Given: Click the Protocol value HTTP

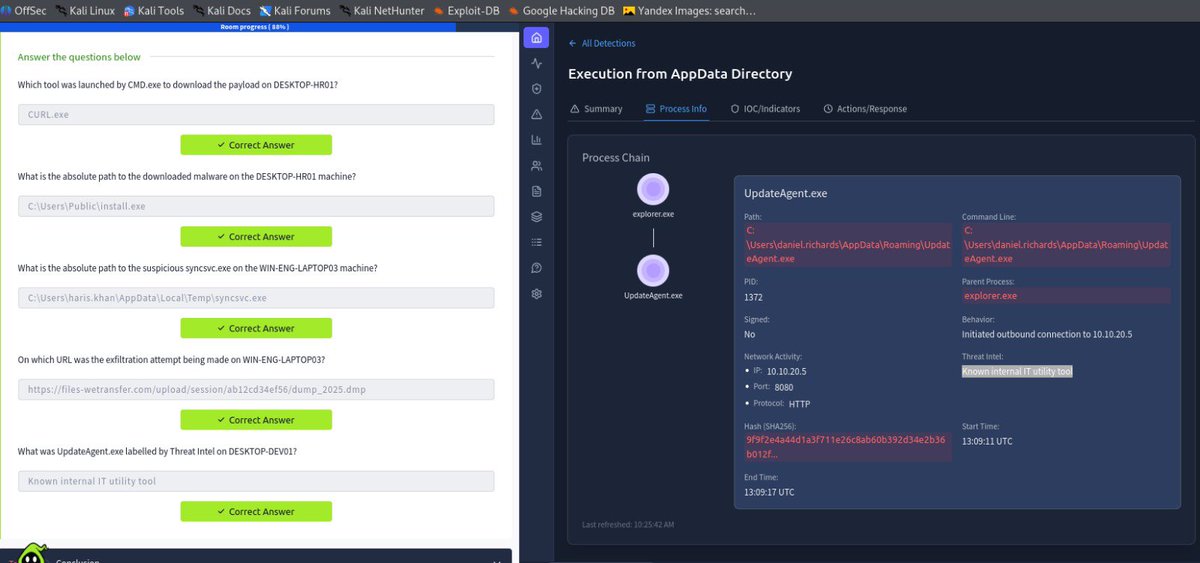Looking at the screenshot, I should coord(800,403).
